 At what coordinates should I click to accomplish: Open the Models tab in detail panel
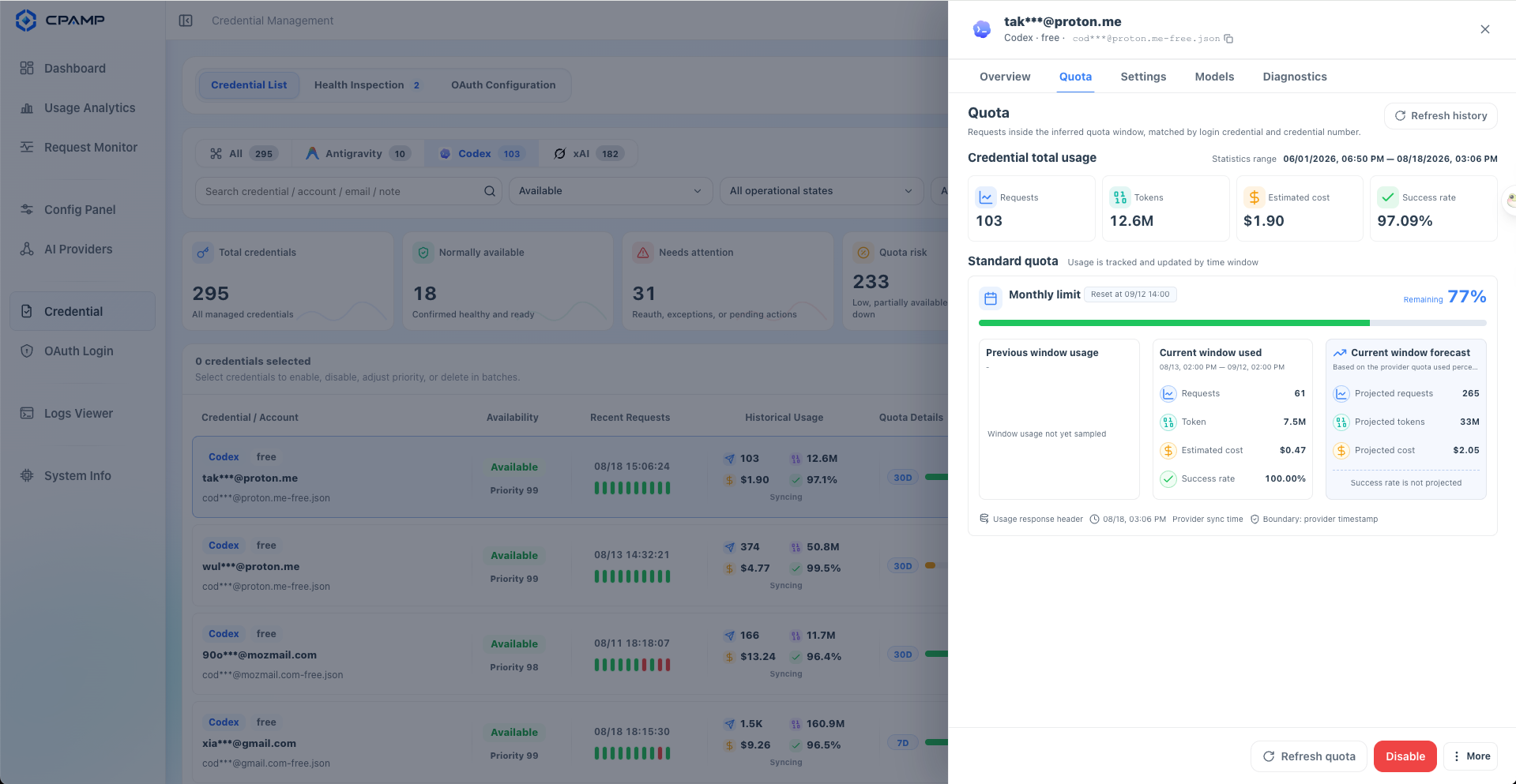pos(1214,77)
